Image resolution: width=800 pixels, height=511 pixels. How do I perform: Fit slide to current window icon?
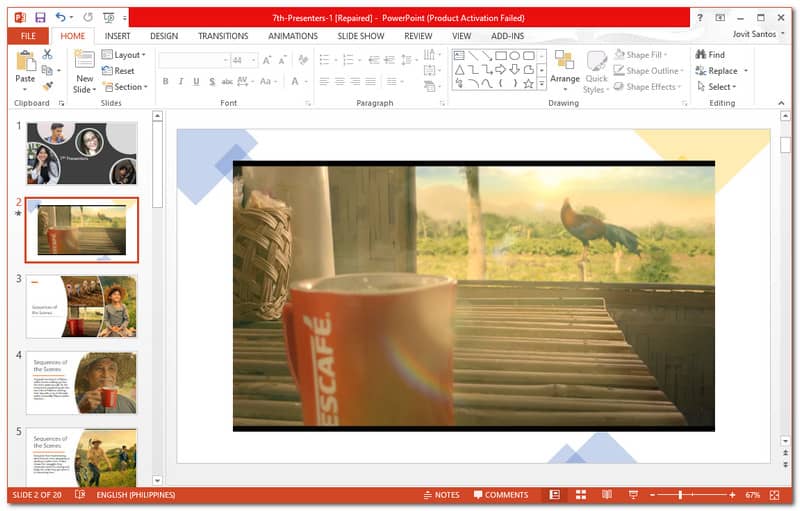[x=774, y=495]
